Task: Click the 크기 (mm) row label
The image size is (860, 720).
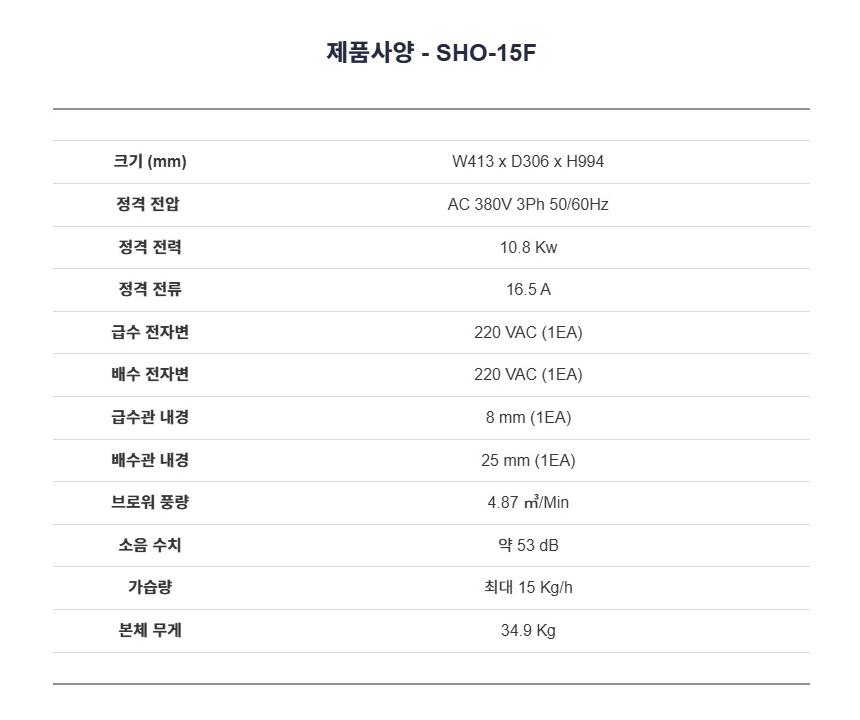Action: [x=150, y=162]
